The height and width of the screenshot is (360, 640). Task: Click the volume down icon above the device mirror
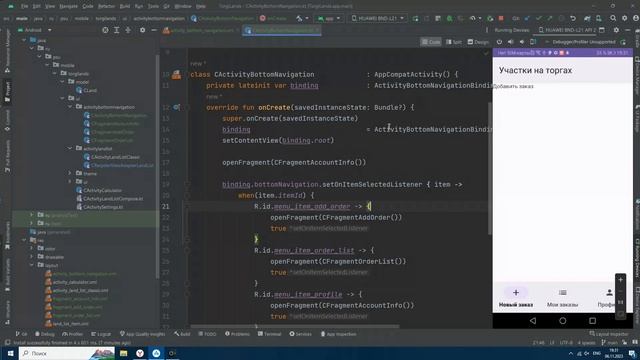click(x=522, y=42)
